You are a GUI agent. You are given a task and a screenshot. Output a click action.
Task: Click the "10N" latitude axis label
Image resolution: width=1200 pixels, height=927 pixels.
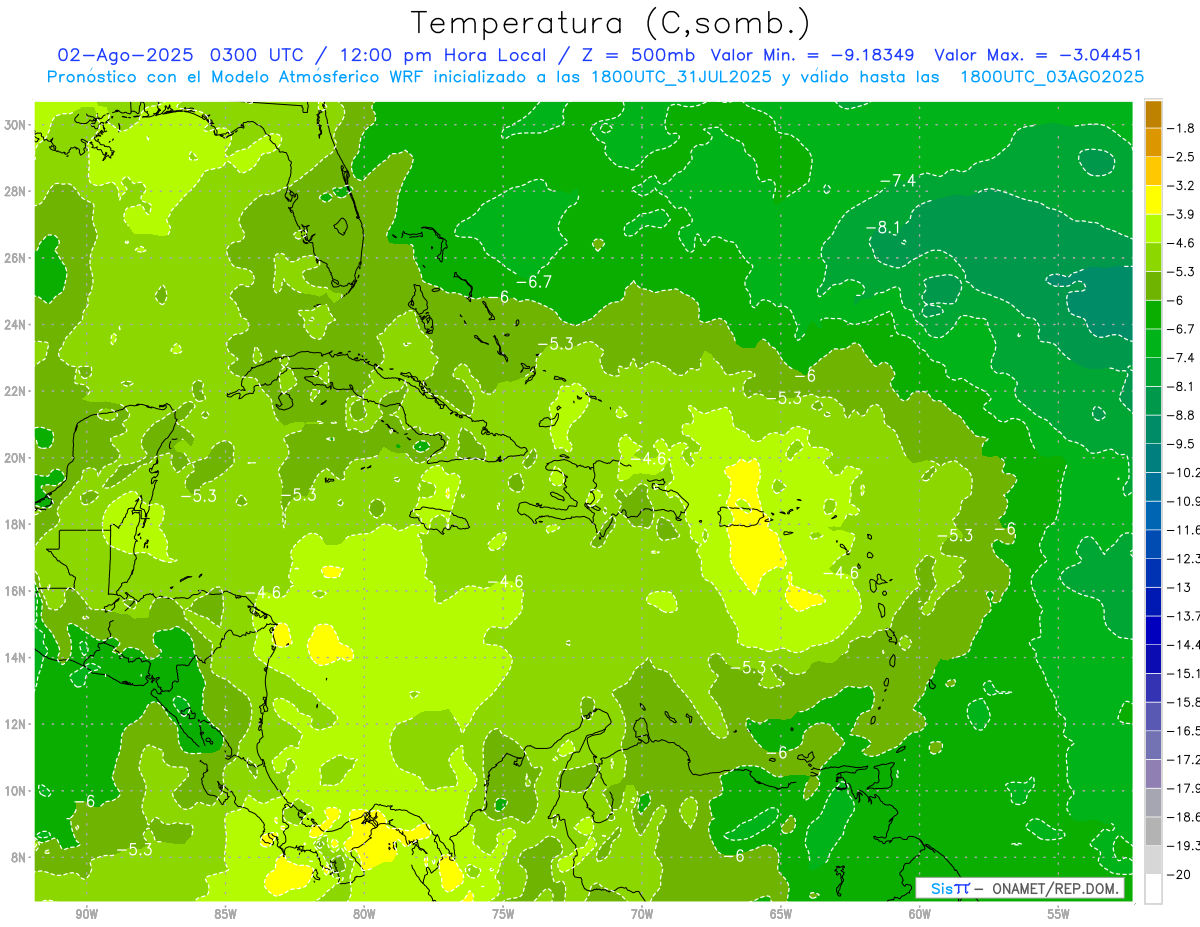tap(17, 790)
